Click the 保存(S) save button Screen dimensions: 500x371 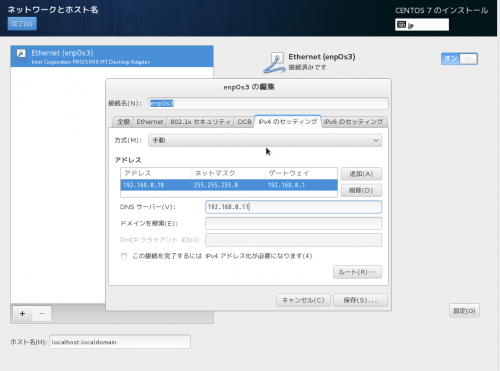click(360, 300)
